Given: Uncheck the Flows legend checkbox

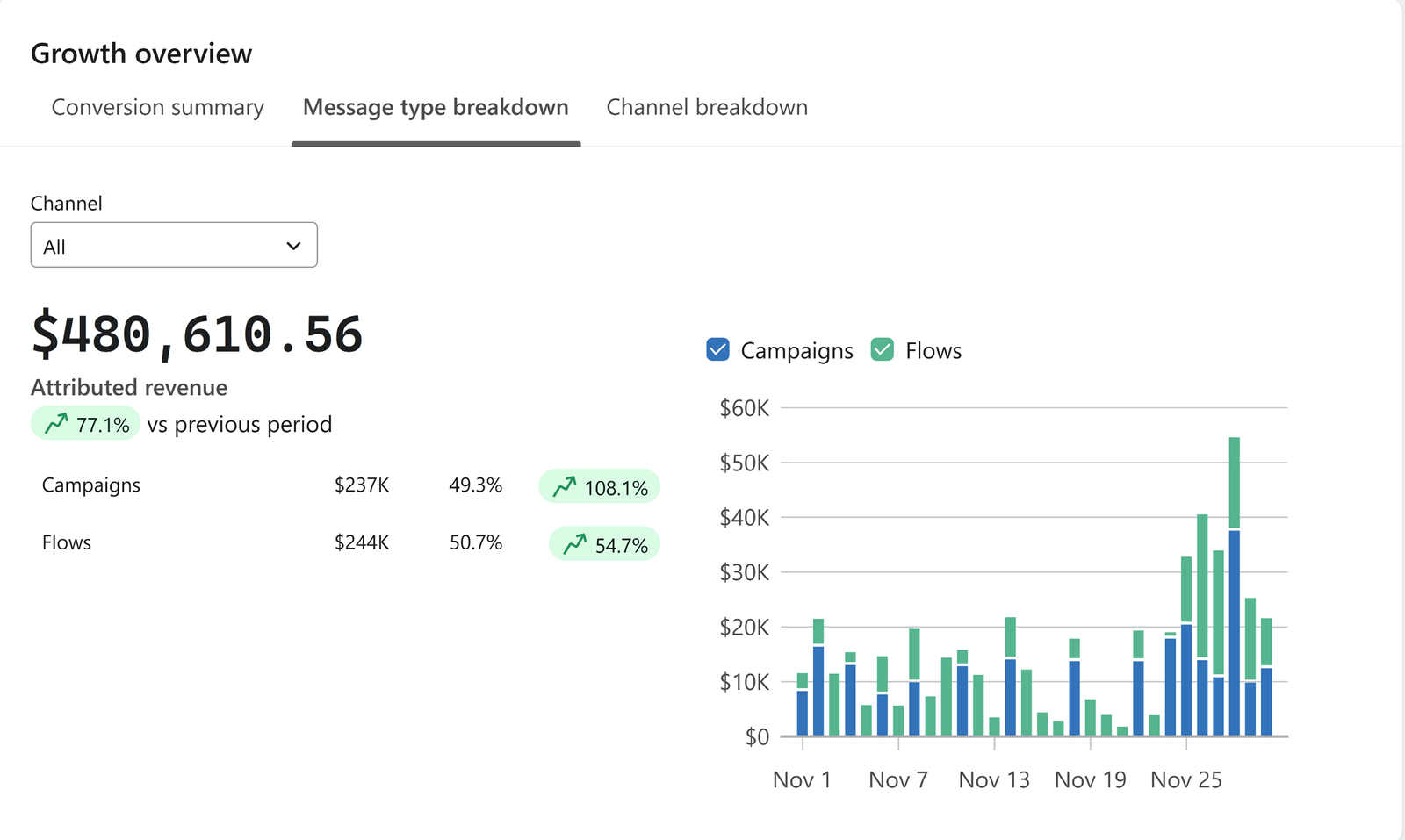Looking at the screenshot, I should (882, 350).
